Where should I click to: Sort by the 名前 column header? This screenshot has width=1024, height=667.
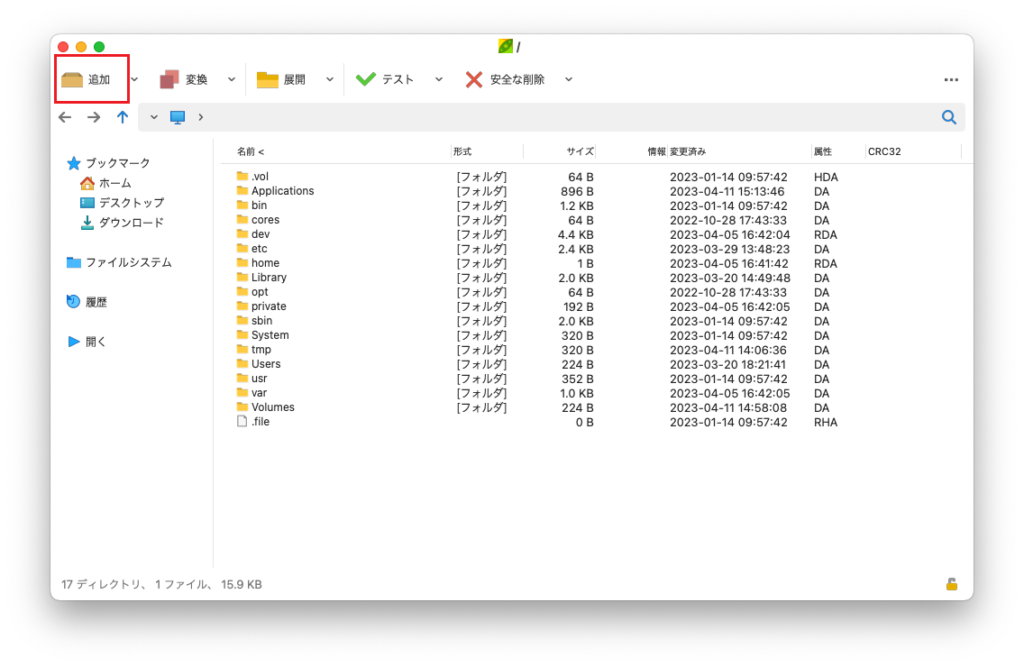[250, 152]
